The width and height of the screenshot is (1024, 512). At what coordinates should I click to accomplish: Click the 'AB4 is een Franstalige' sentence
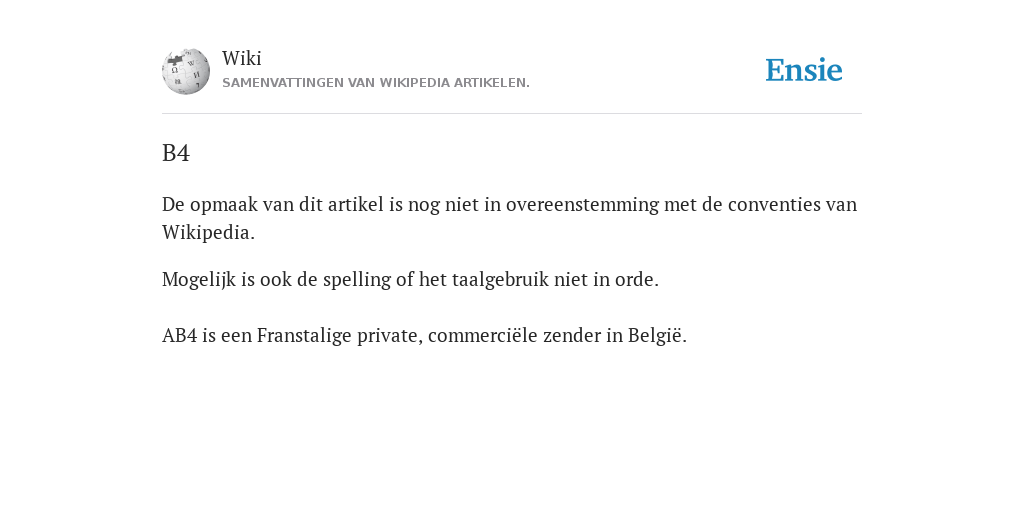[424, 336]
